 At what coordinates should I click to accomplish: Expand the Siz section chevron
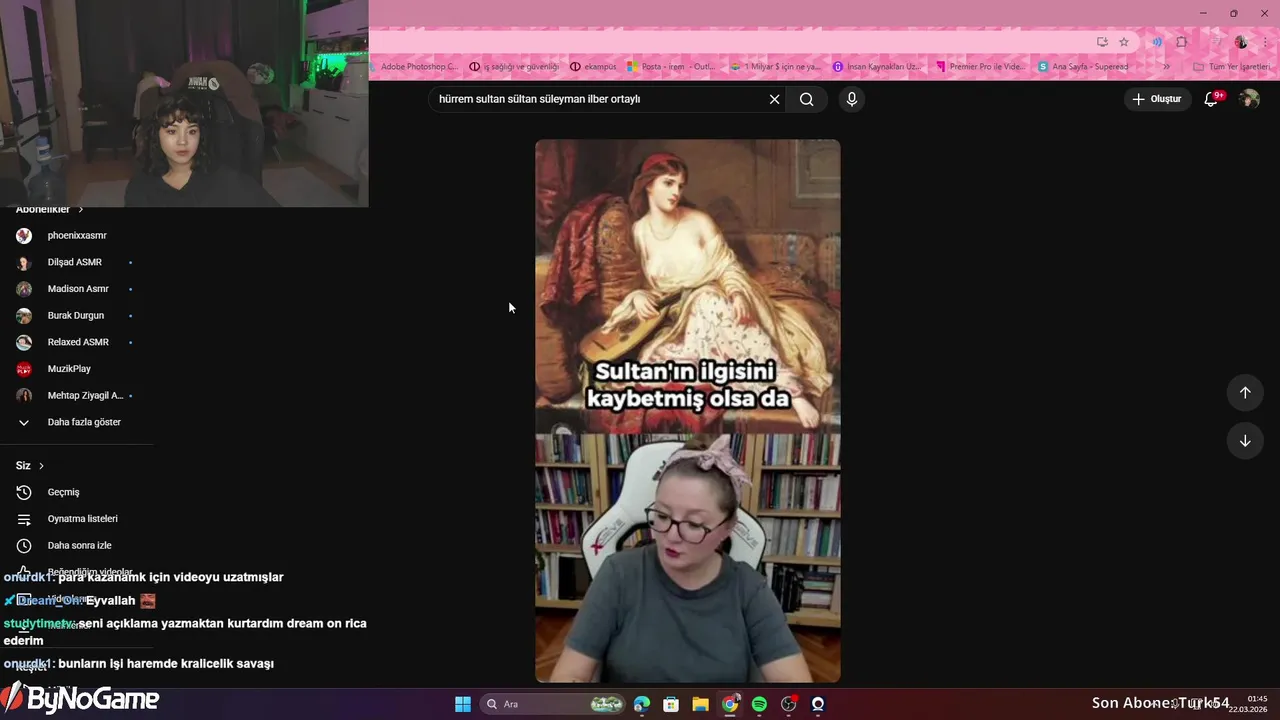41,466
